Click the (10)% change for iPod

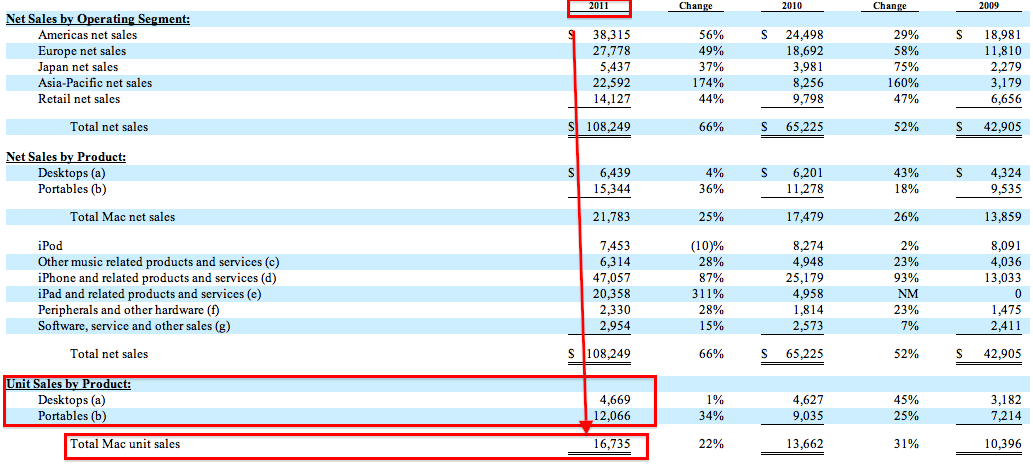[x=708, y=246]
